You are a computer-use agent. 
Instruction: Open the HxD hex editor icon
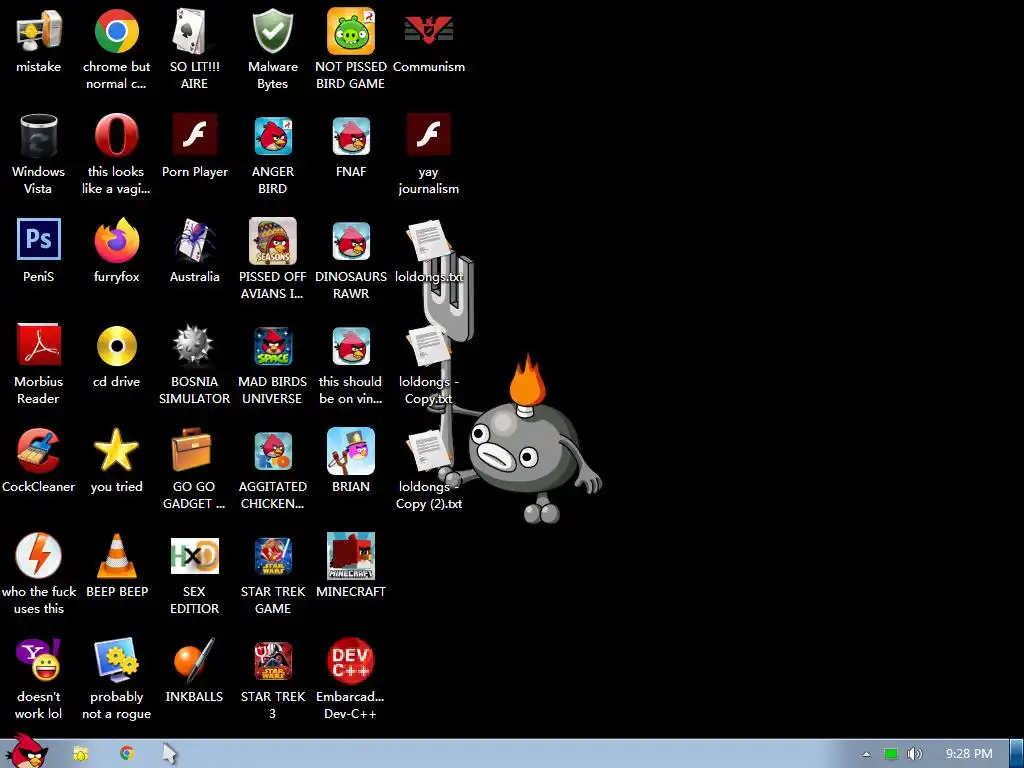[194, 556]
